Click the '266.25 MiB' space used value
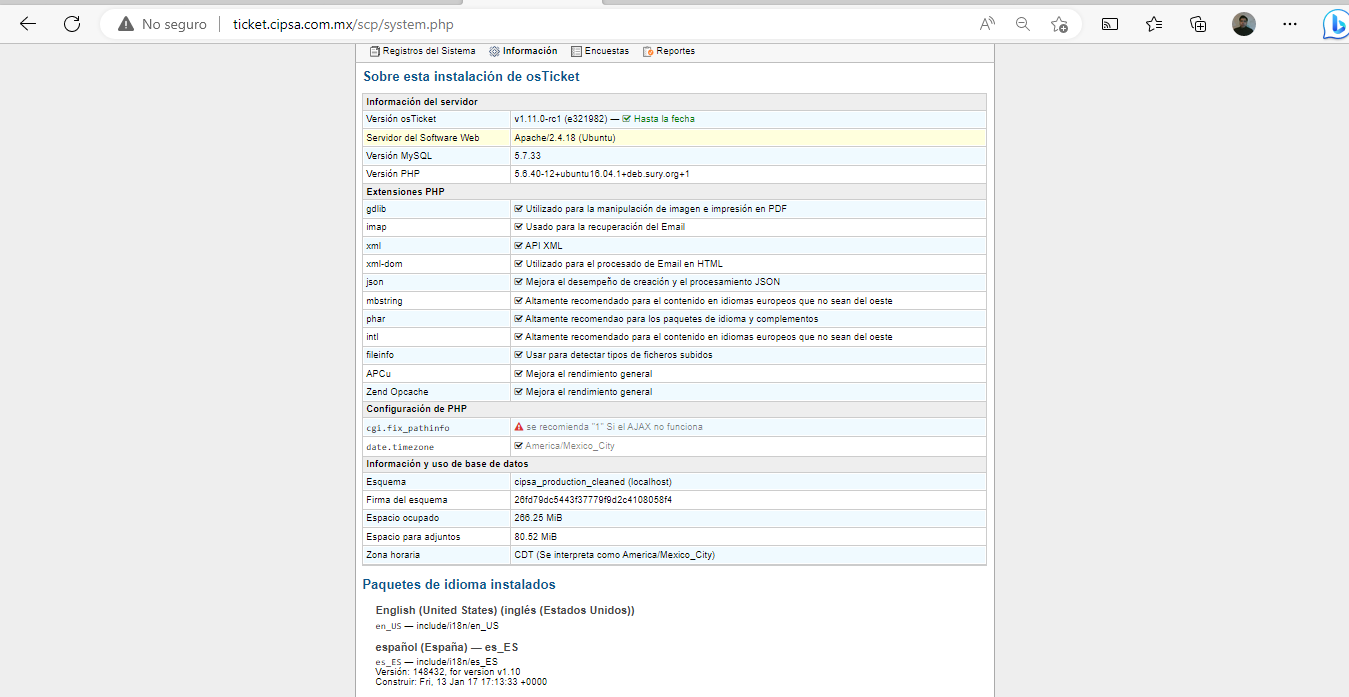 click(x=539, y=518)
